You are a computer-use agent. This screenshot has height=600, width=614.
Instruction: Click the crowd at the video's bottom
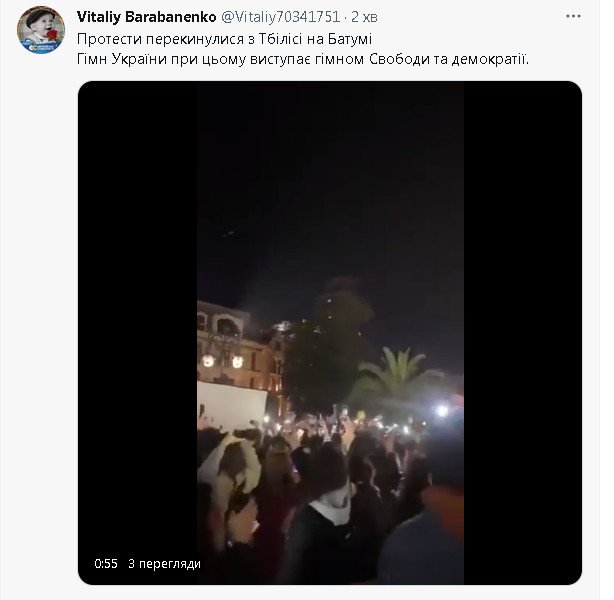[x=330, y=500]
